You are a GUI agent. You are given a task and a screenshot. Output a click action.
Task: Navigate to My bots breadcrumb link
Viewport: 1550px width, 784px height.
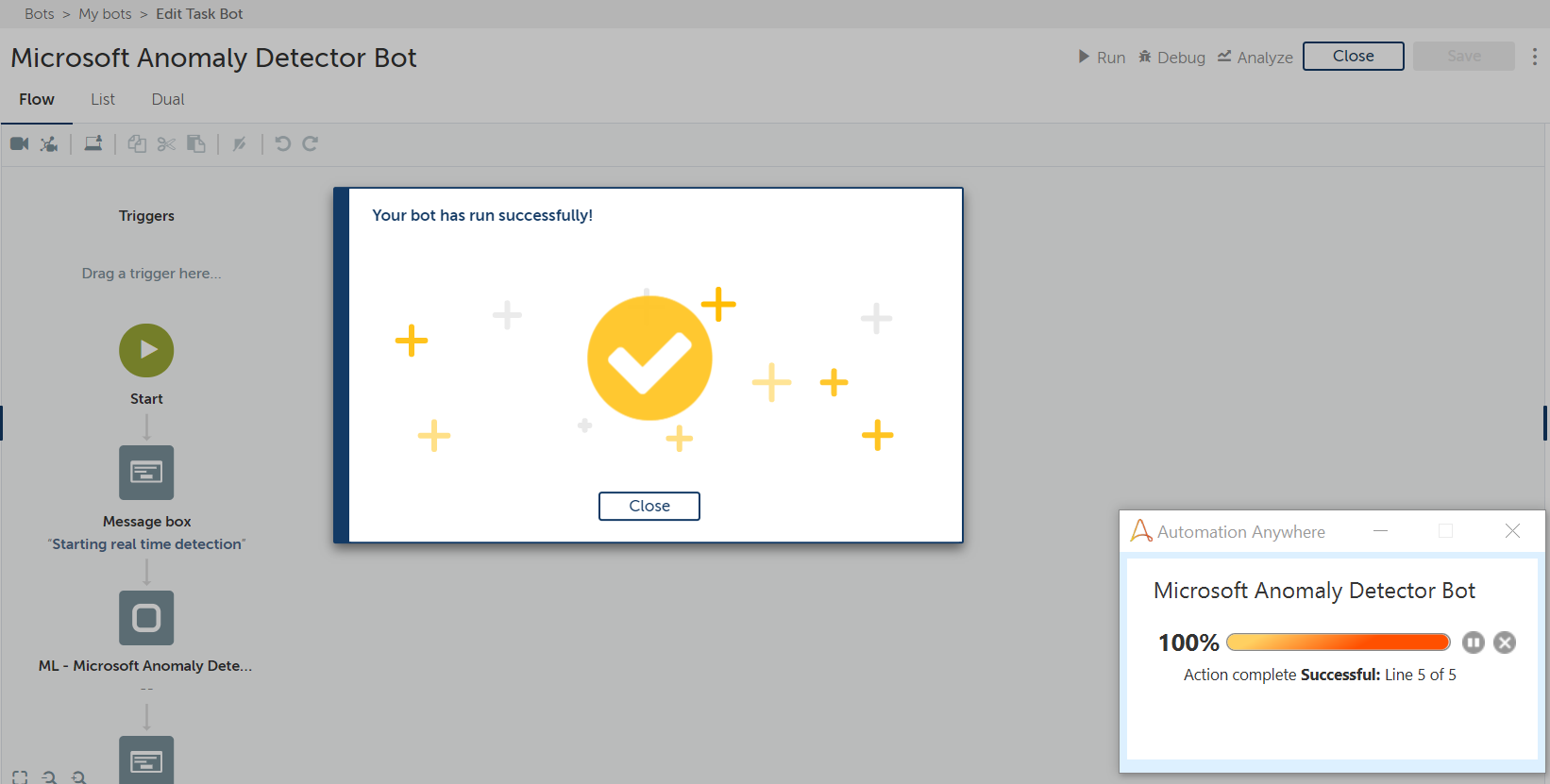click(105, 14)
